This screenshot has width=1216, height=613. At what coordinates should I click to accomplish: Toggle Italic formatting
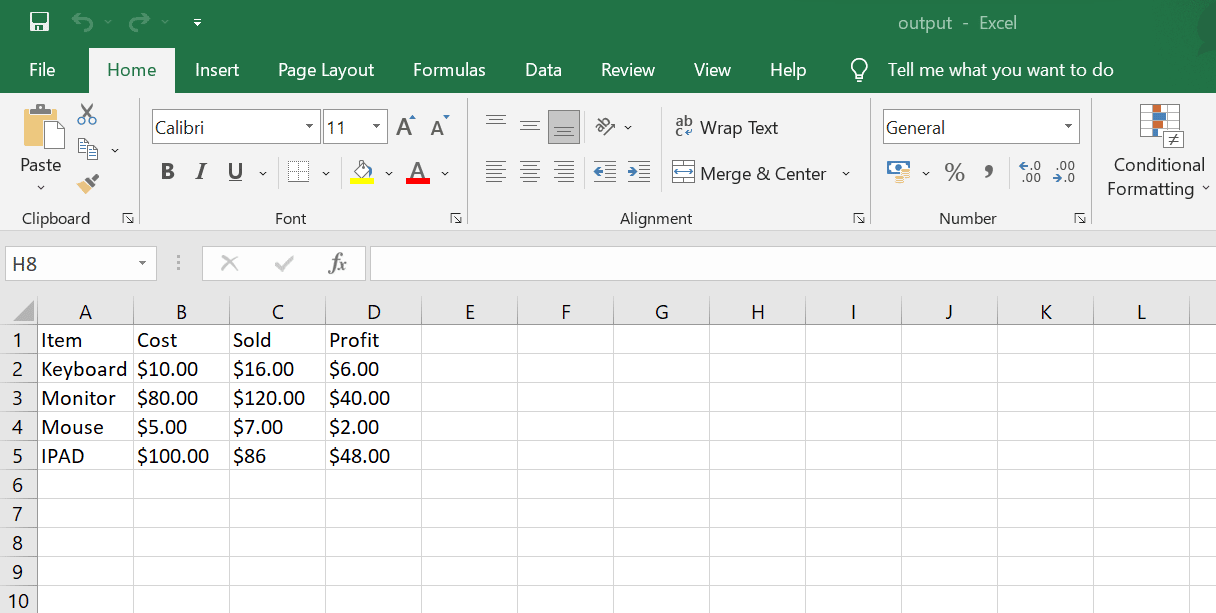[201, 172]
